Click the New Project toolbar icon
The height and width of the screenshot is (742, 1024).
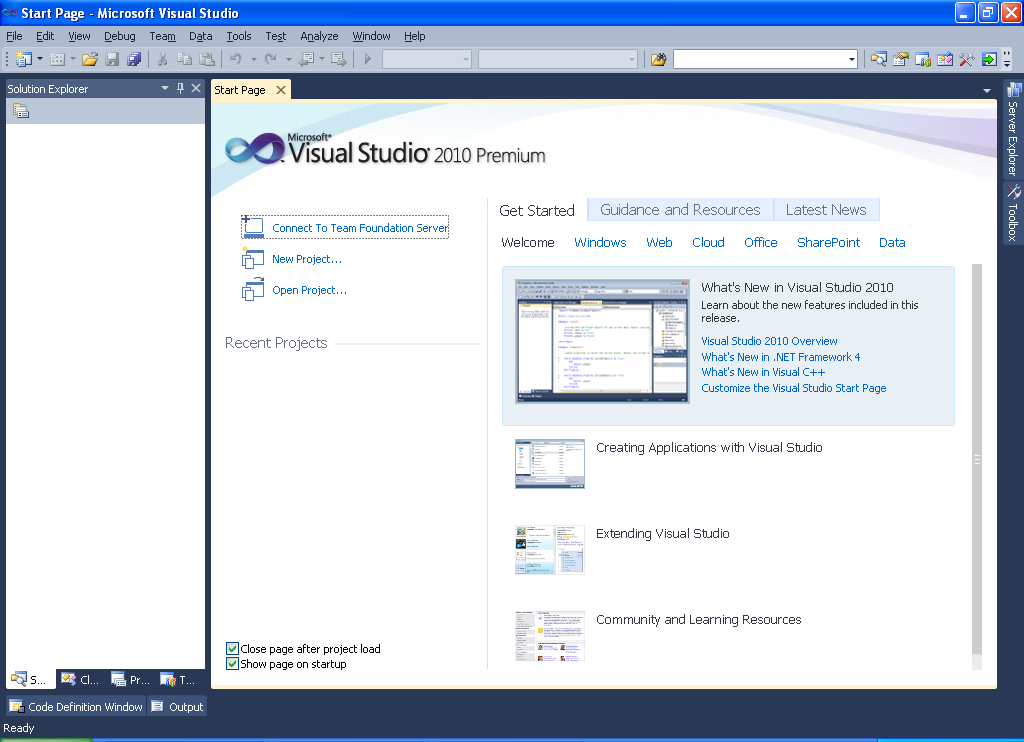[x=24, y=59]
